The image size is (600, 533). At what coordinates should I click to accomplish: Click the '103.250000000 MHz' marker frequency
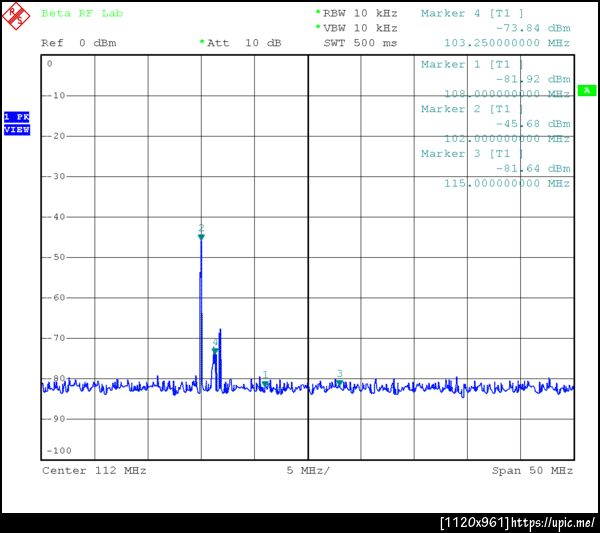[x=507, y=43]
